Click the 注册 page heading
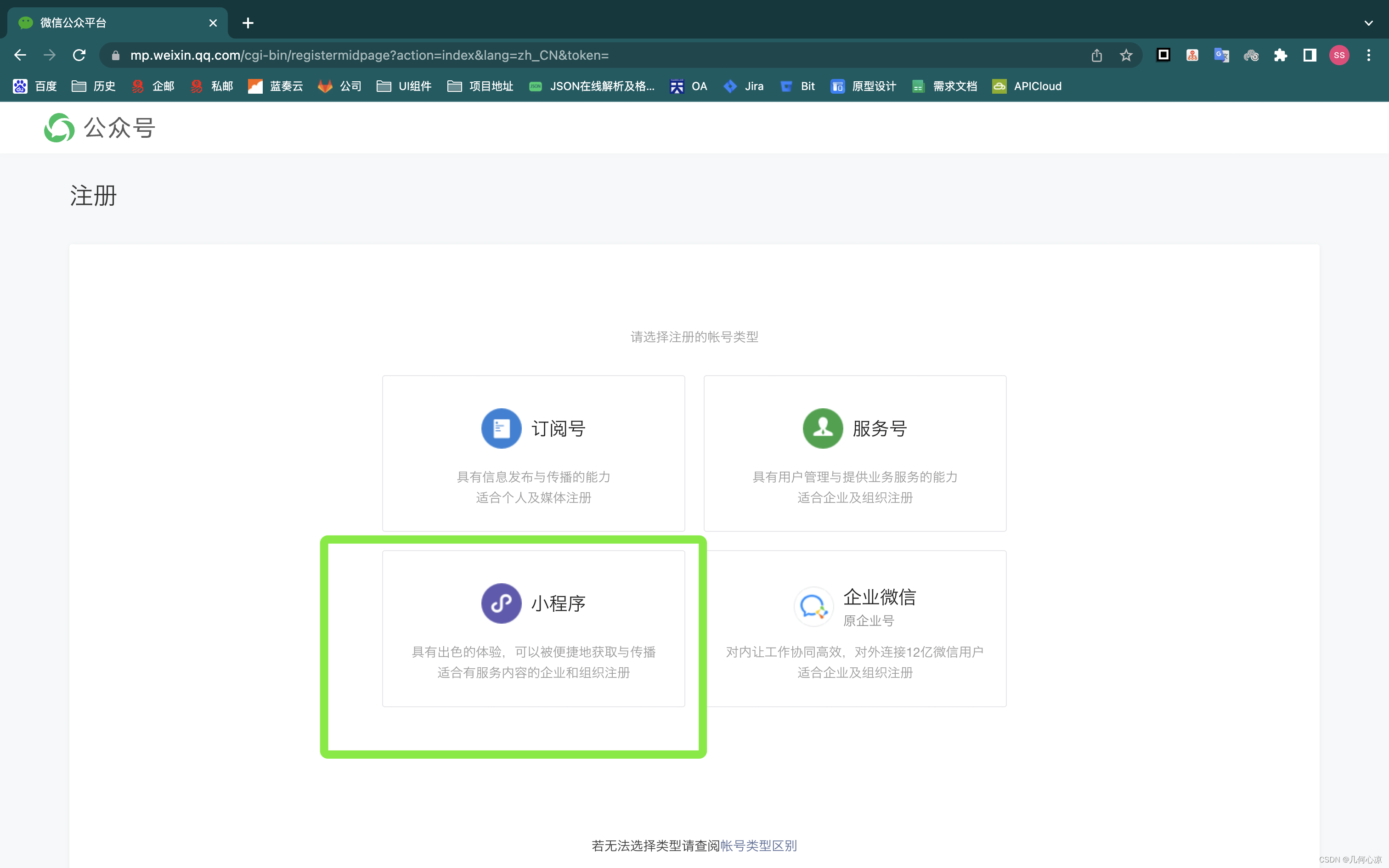 [x=94, y=196]
